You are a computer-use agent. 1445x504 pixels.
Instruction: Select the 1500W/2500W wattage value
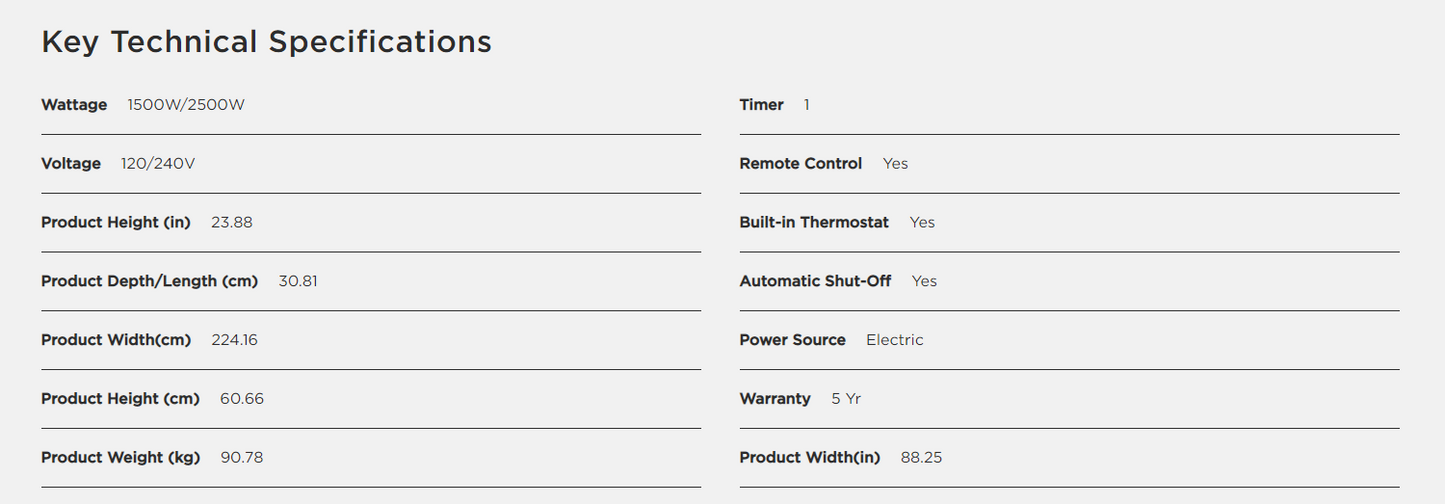186,105
